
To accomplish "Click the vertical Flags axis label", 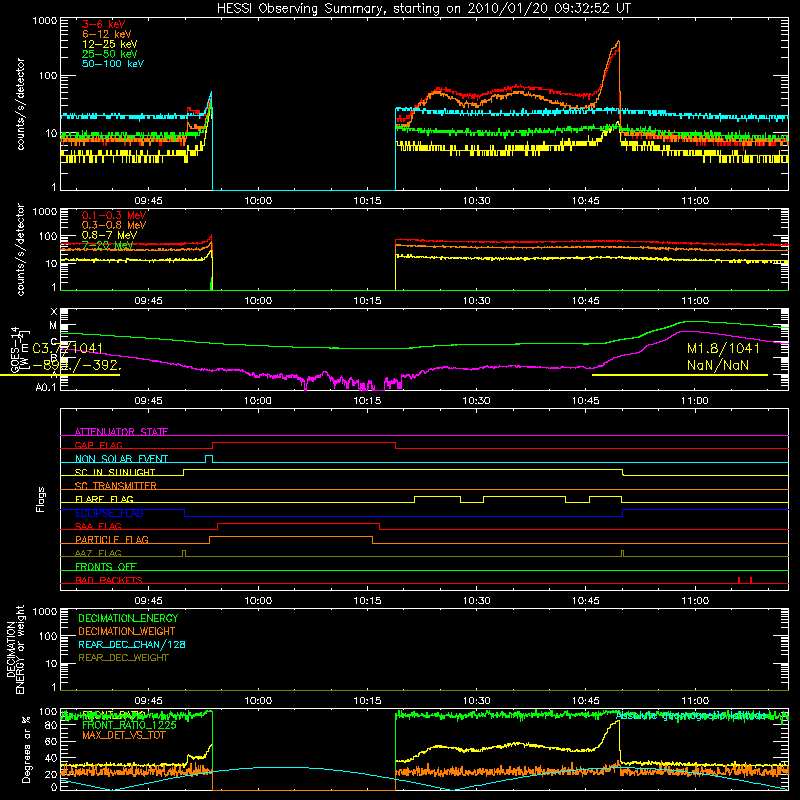I will tap(41, 499).
